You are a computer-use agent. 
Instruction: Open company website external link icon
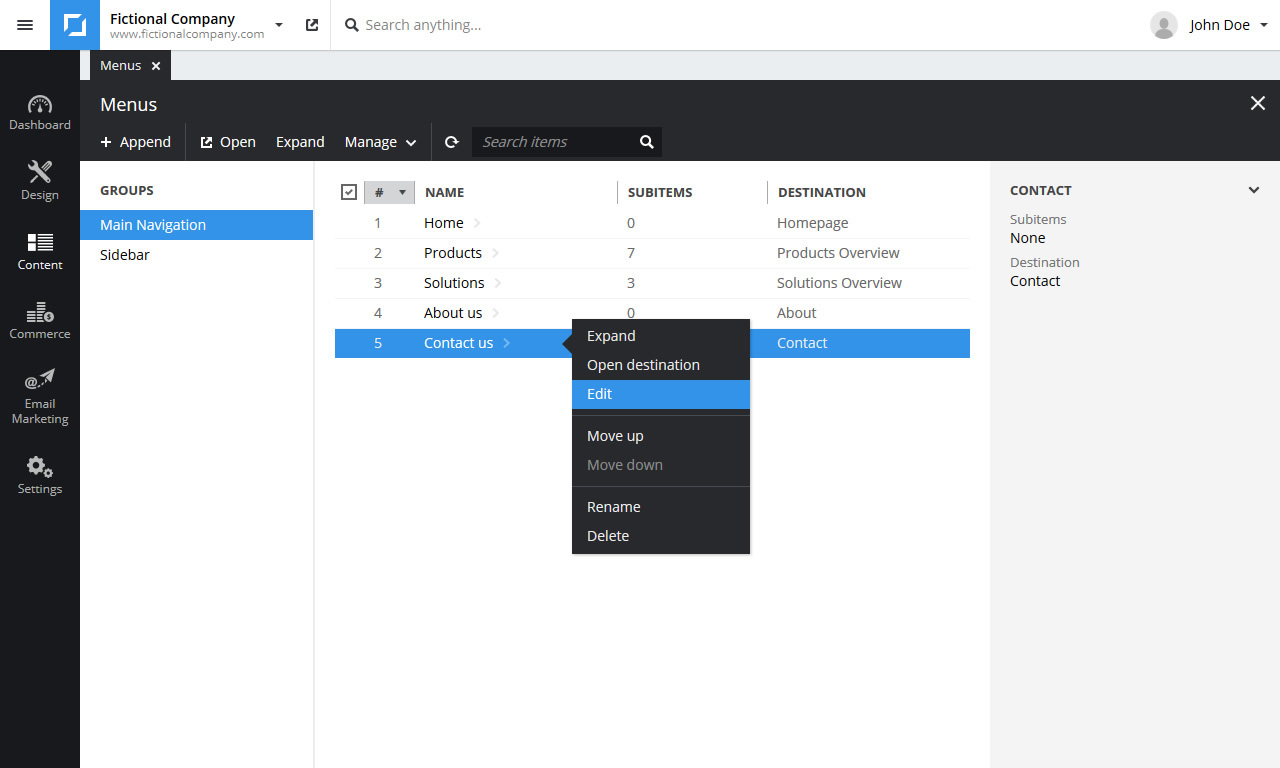[312, 25]
